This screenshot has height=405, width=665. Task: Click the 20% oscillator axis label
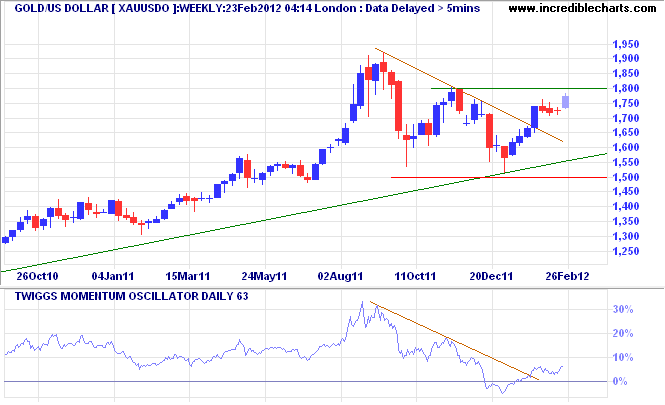[623, 333]
